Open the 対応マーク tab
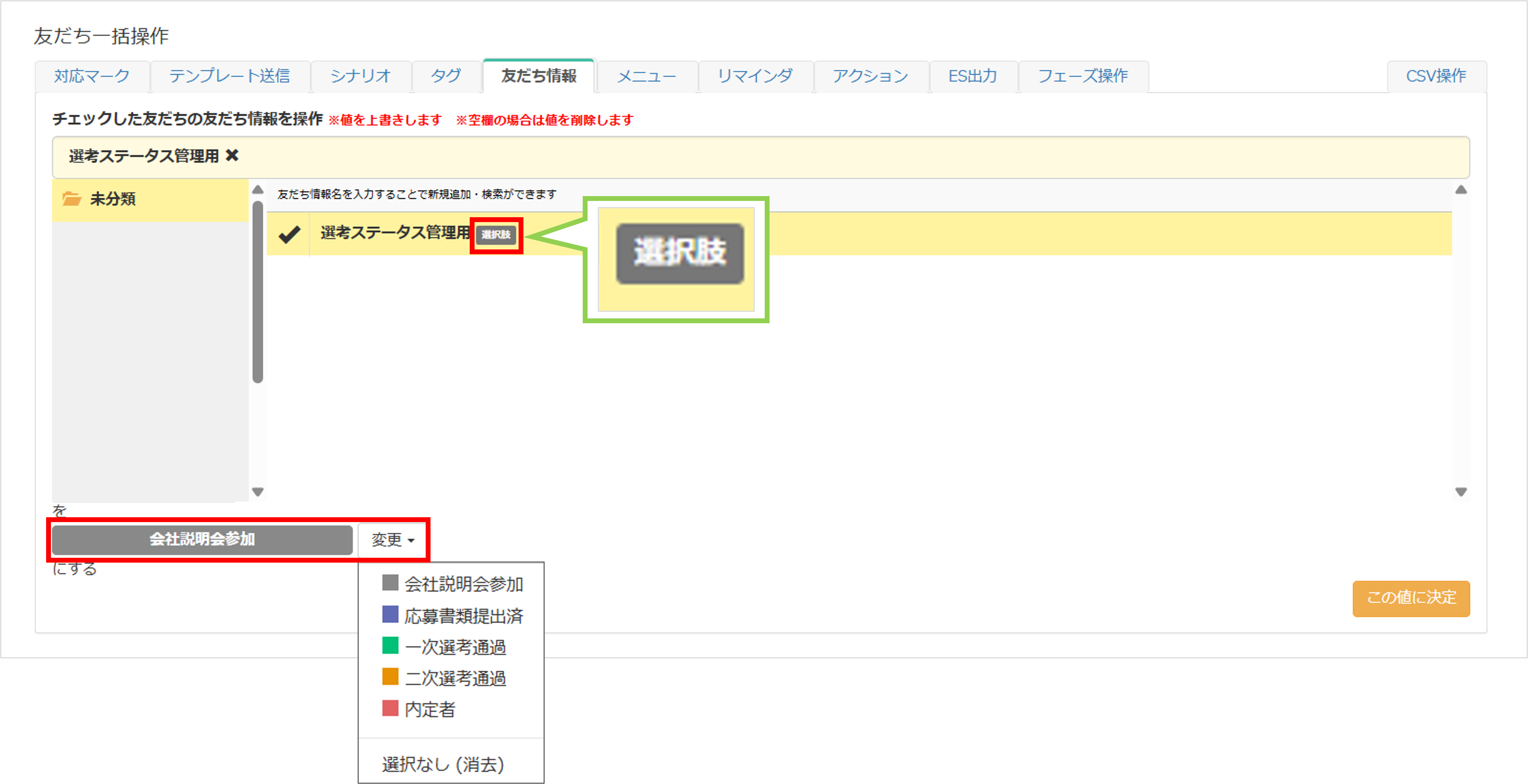Screen dimensions: 1528x784 [92, 76]
